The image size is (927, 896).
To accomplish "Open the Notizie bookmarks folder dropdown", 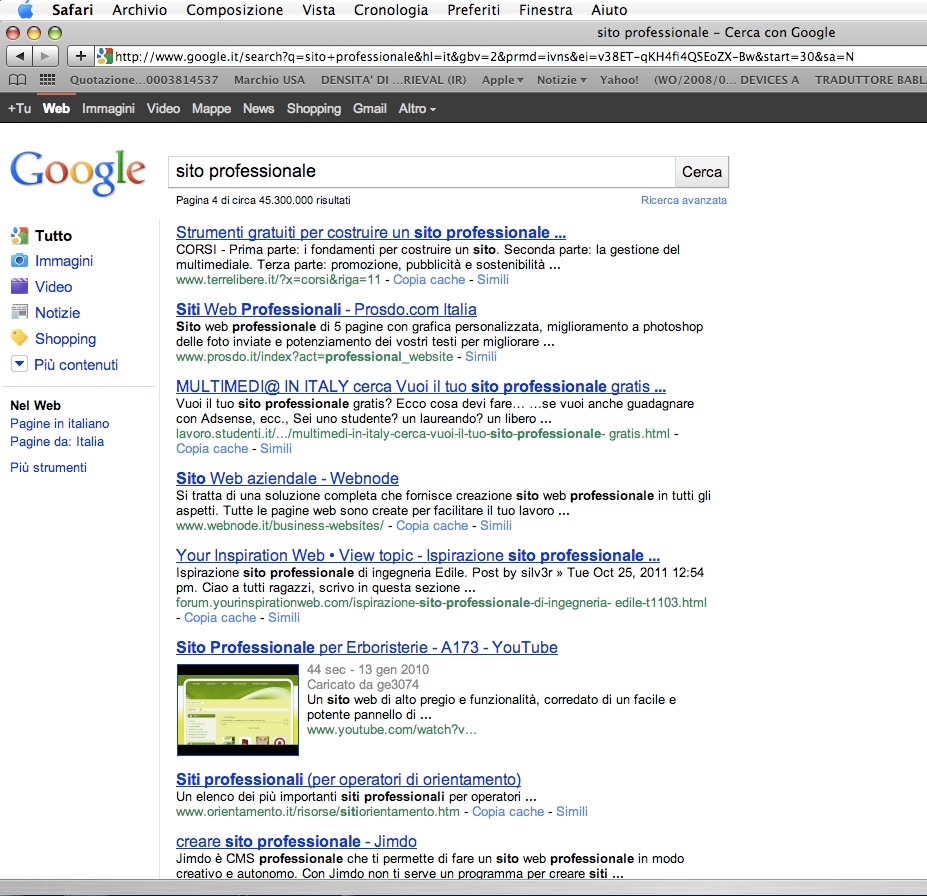I will pos(562,80).
